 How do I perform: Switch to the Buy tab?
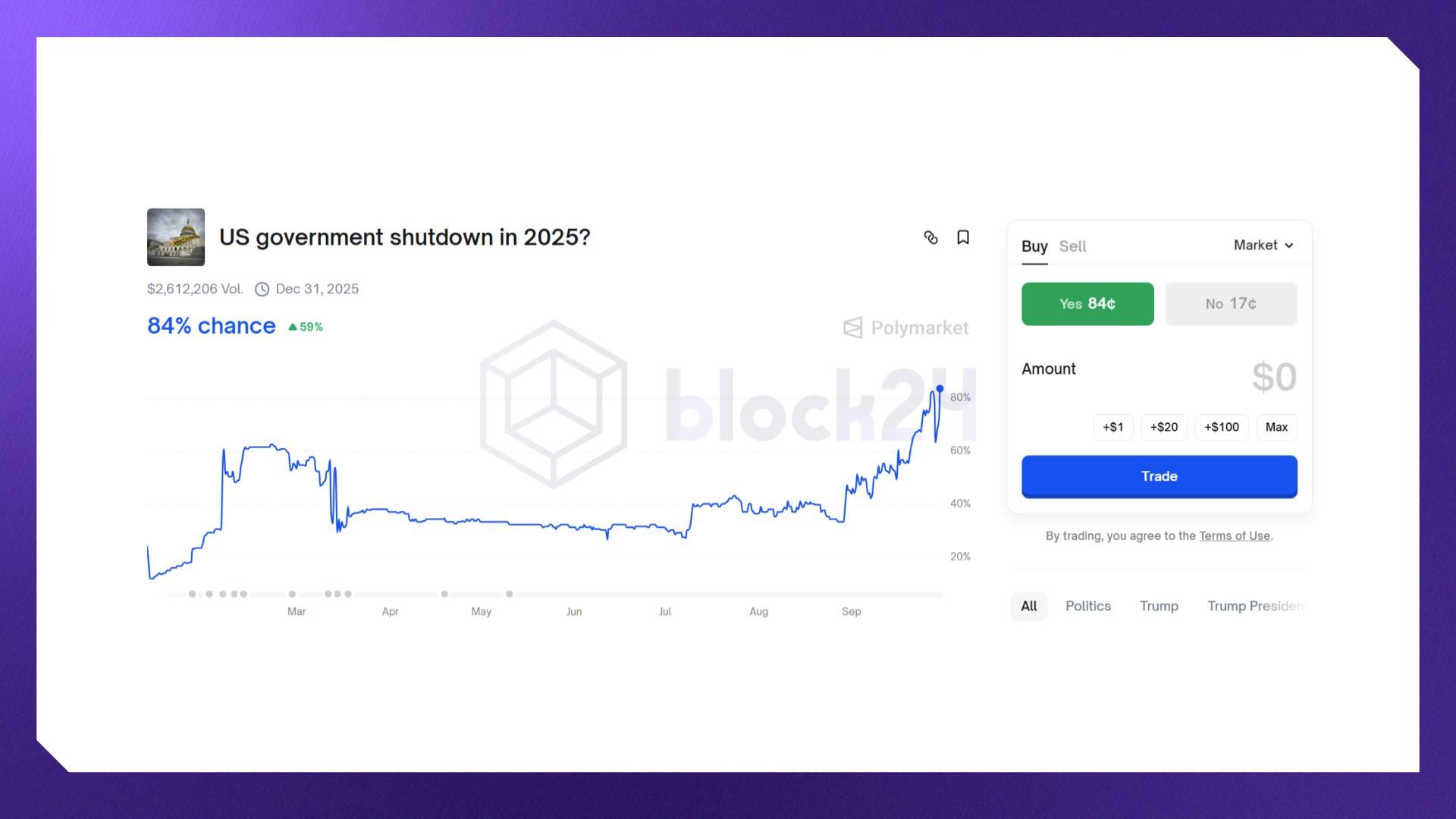[x=1034, y=246]
